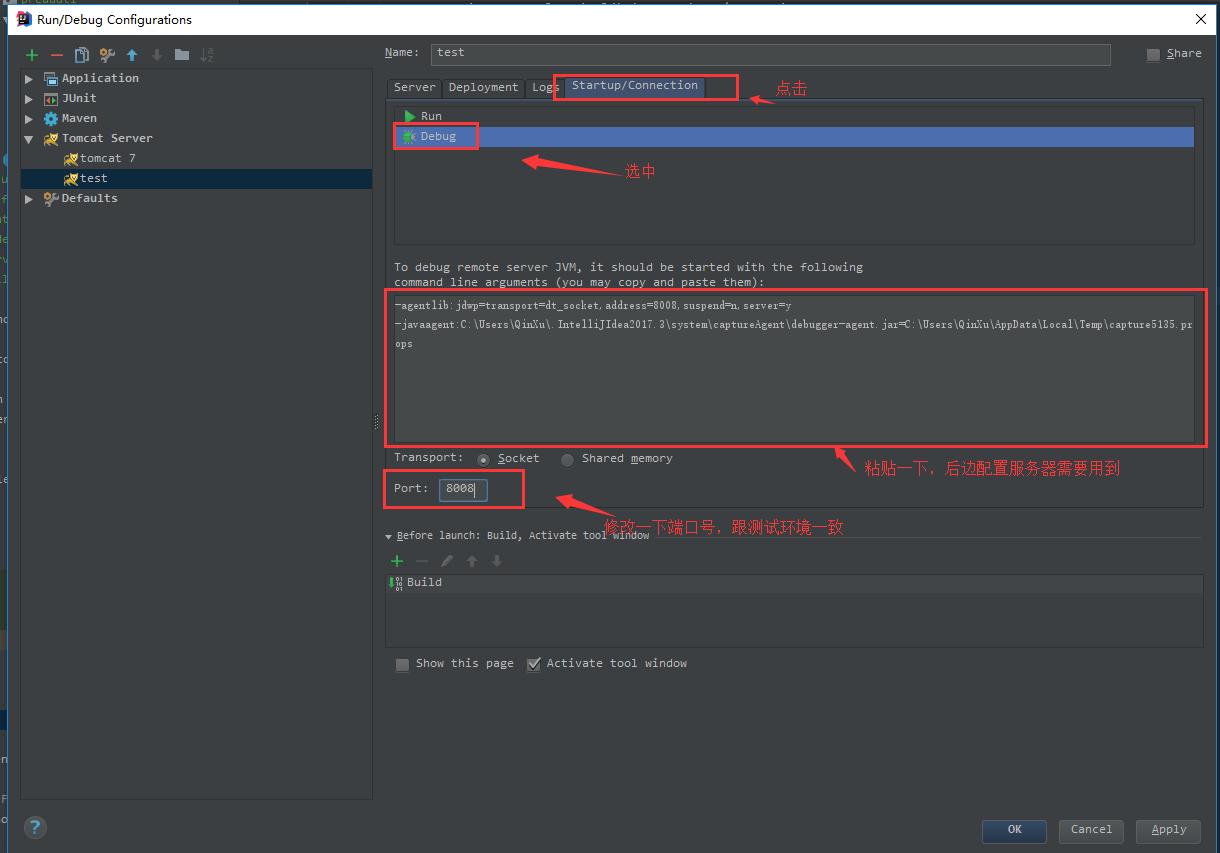Create new folder icon in left toolbar

[x=182, y=55]
